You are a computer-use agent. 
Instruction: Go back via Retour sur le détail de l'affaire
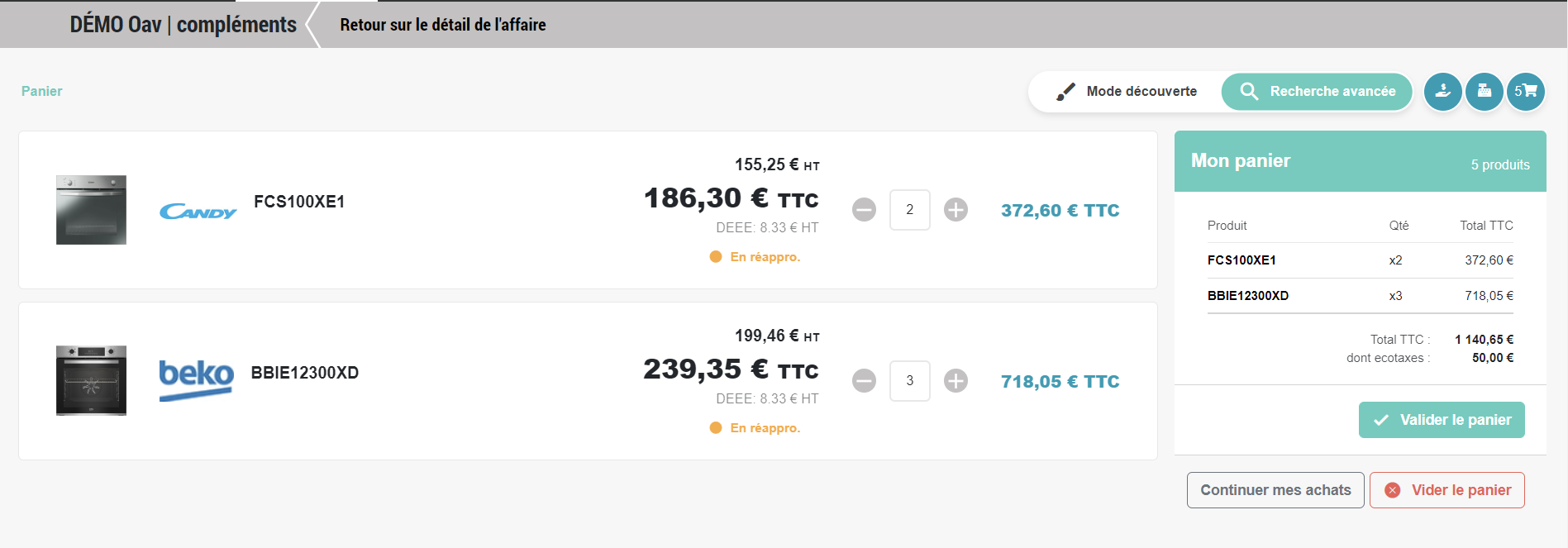(x=442, y=25)
